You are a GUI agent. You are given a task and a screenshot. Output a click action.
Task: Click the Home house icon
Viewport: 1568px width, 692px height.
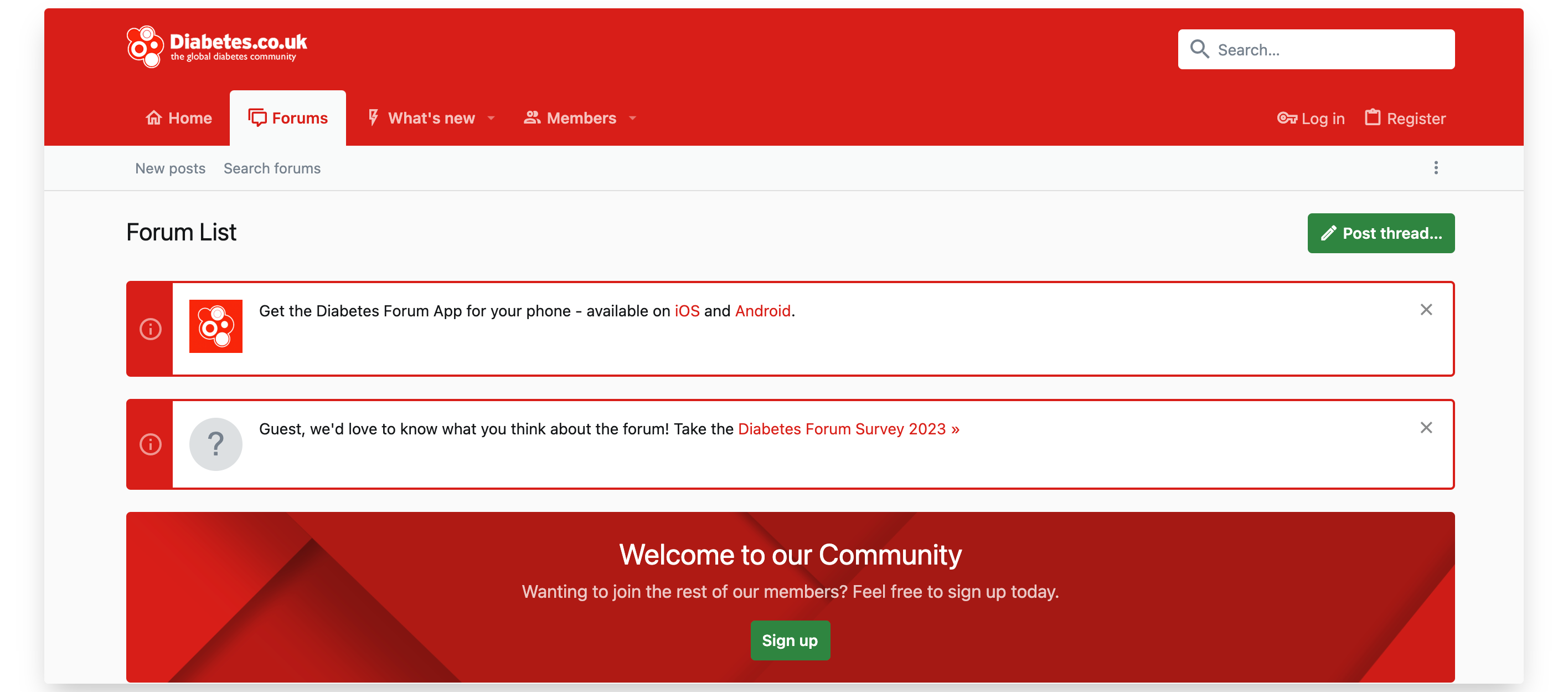154,117
